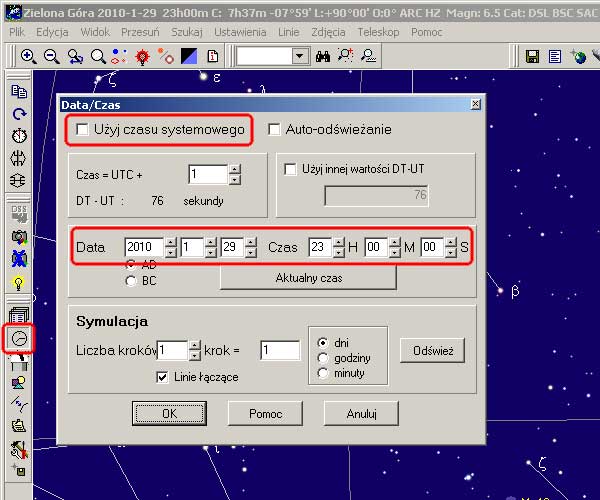Image resolution: width=600 pixels, height=500 pixels.
Task: Click the zoom out magnifier icon
Action: click(51, 56)
